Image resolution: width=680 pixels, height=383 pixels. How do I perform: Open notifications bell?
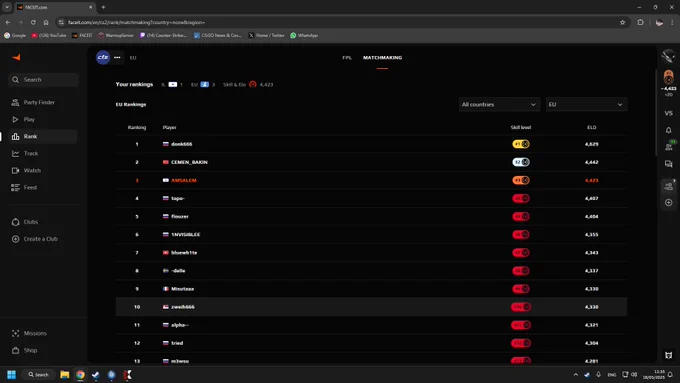(x=668, y=130)
